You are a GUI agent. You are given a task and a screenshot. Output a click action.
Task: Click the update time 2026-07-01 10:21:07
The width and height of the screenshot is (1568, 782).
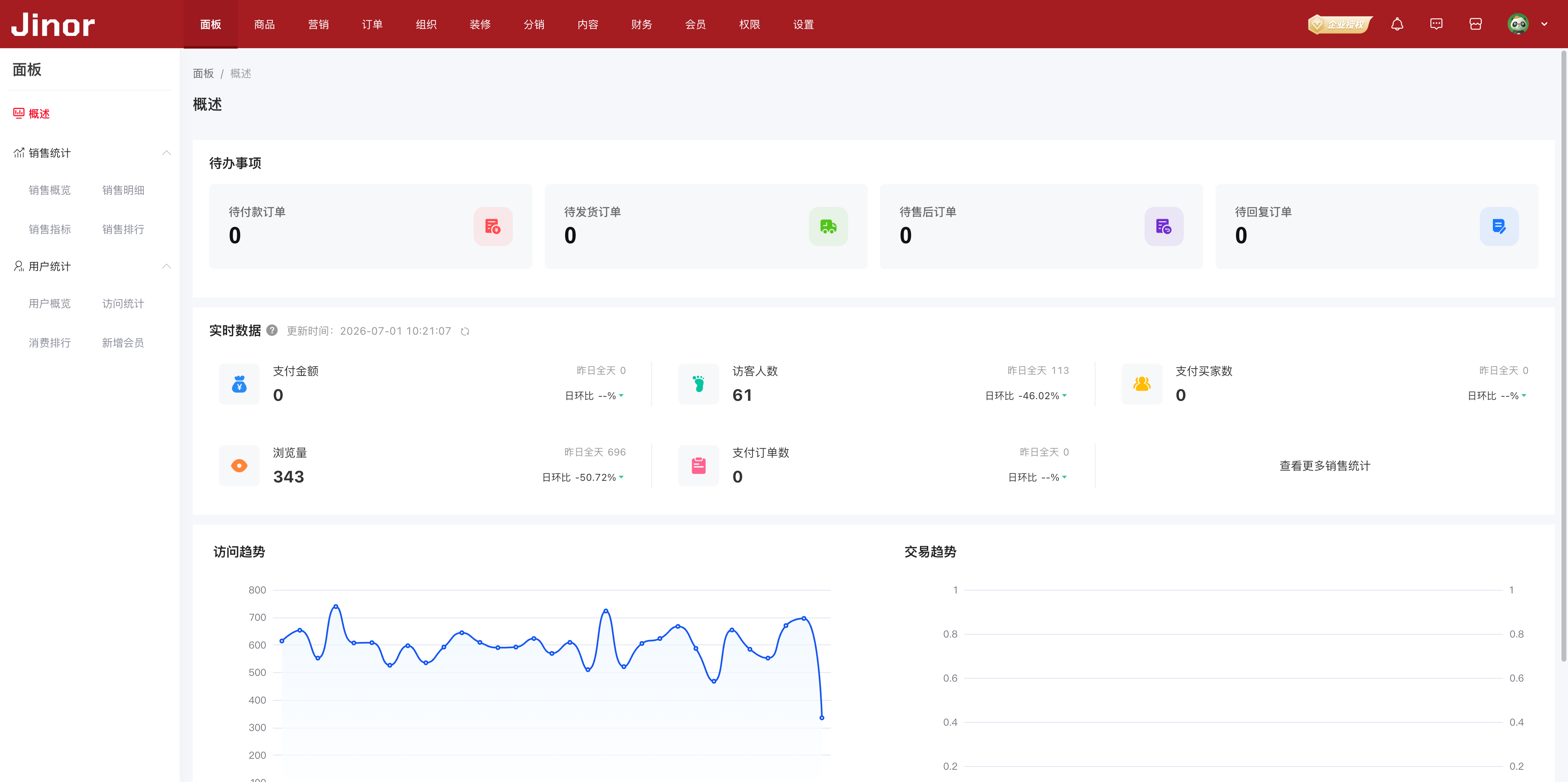click(396, 331)
